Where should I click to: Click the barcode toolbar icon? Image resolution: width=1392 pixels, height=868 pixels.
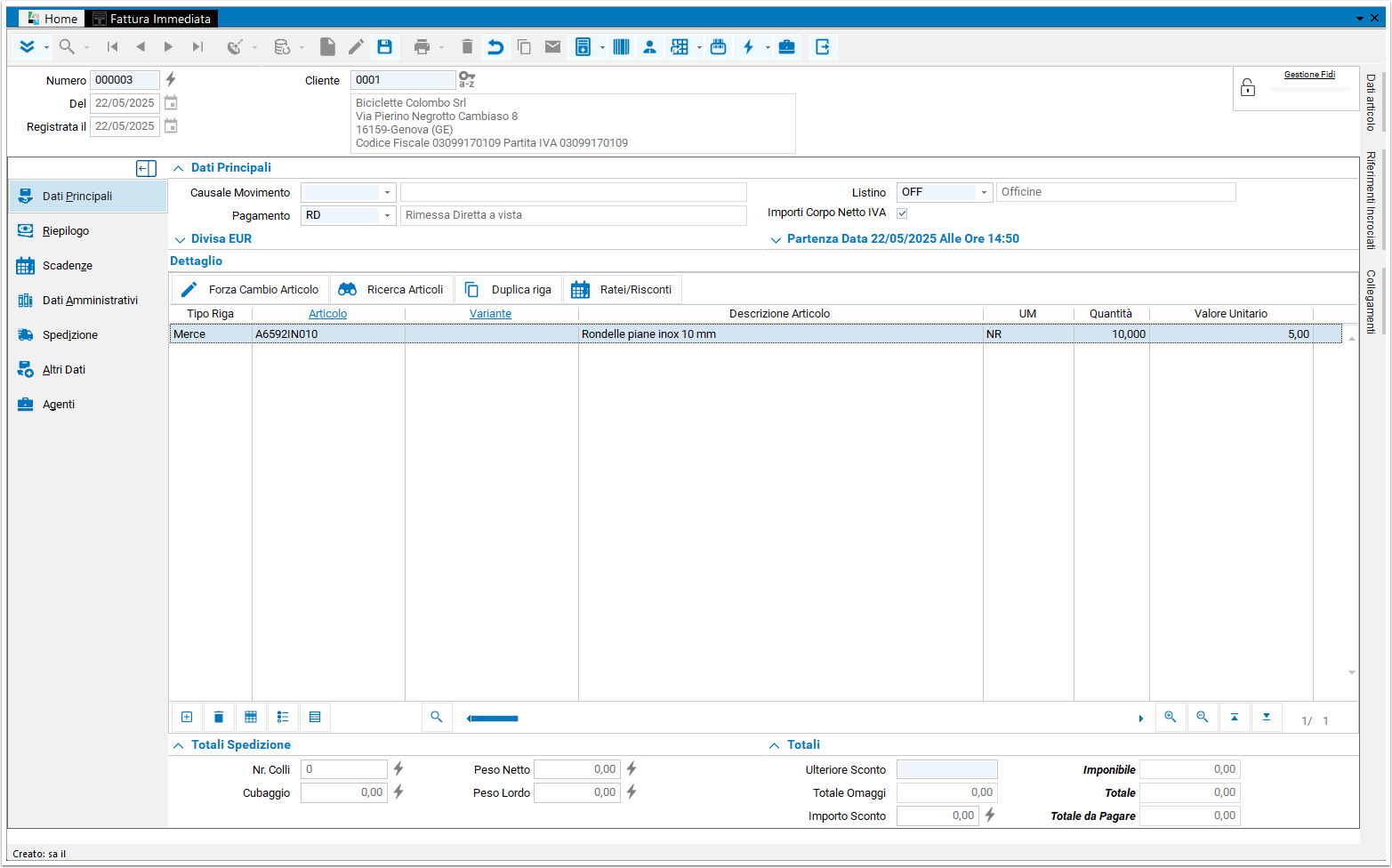click(621, 47)
